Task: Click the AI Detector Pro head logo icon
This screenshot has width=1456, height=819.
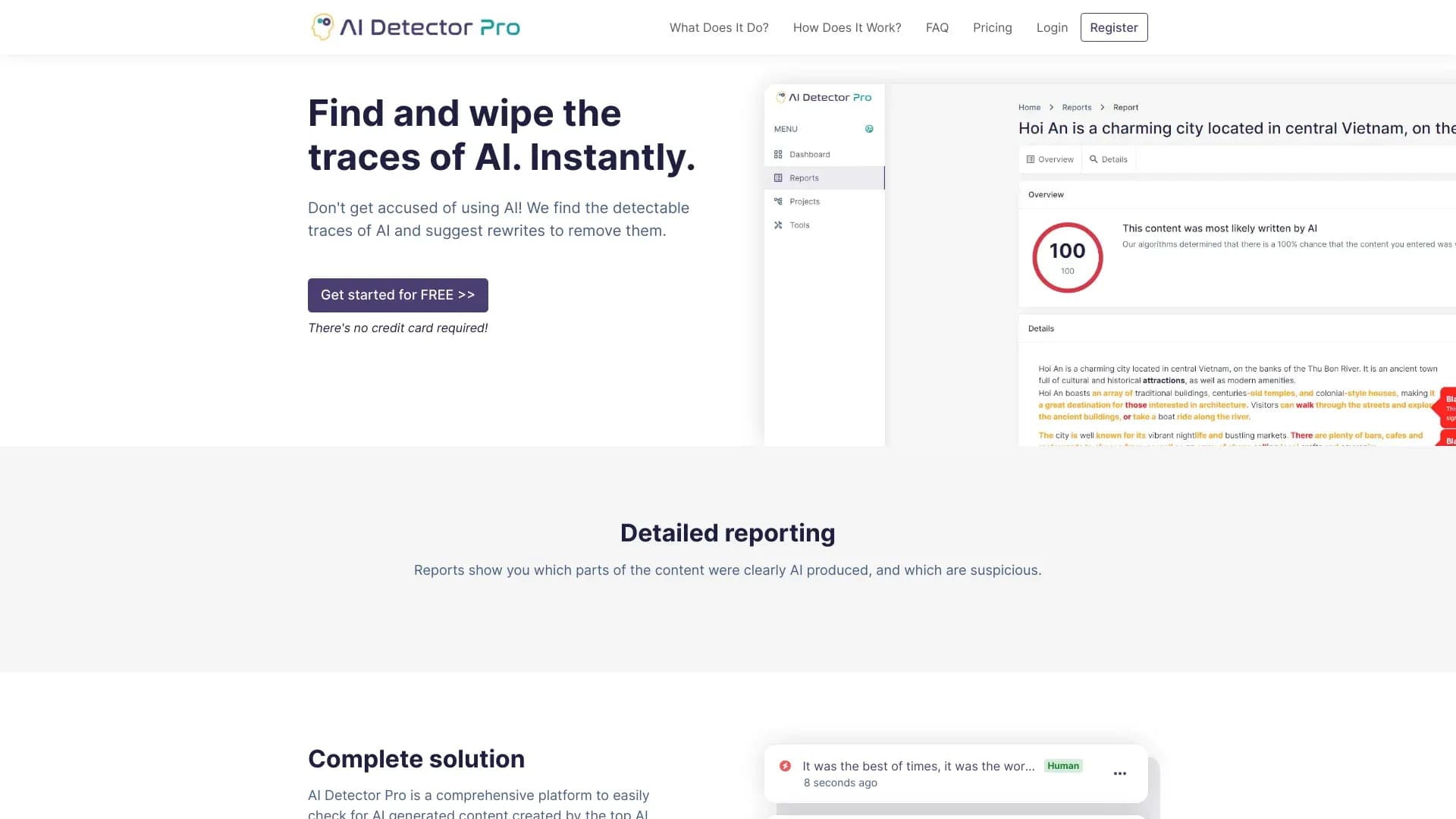Action: [322, 27]
